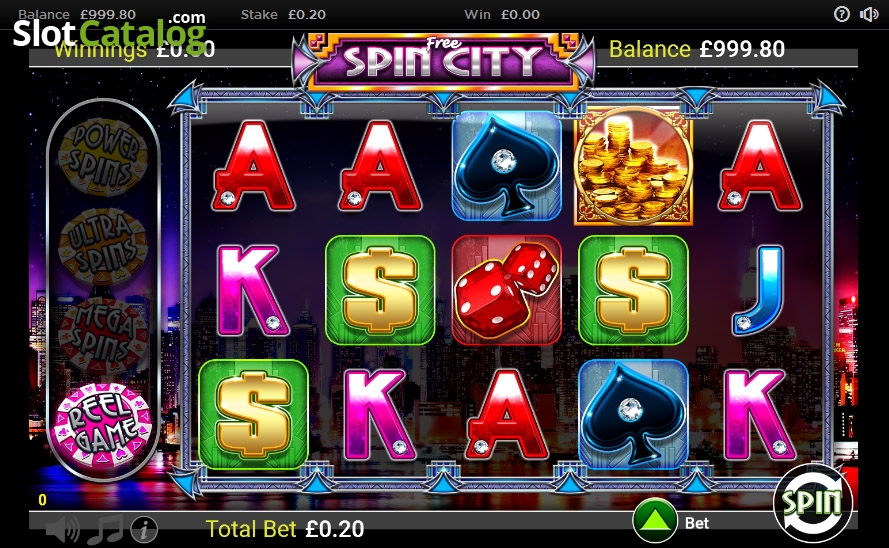
Task: Click the green Spin button
Action: click(812, 503)
